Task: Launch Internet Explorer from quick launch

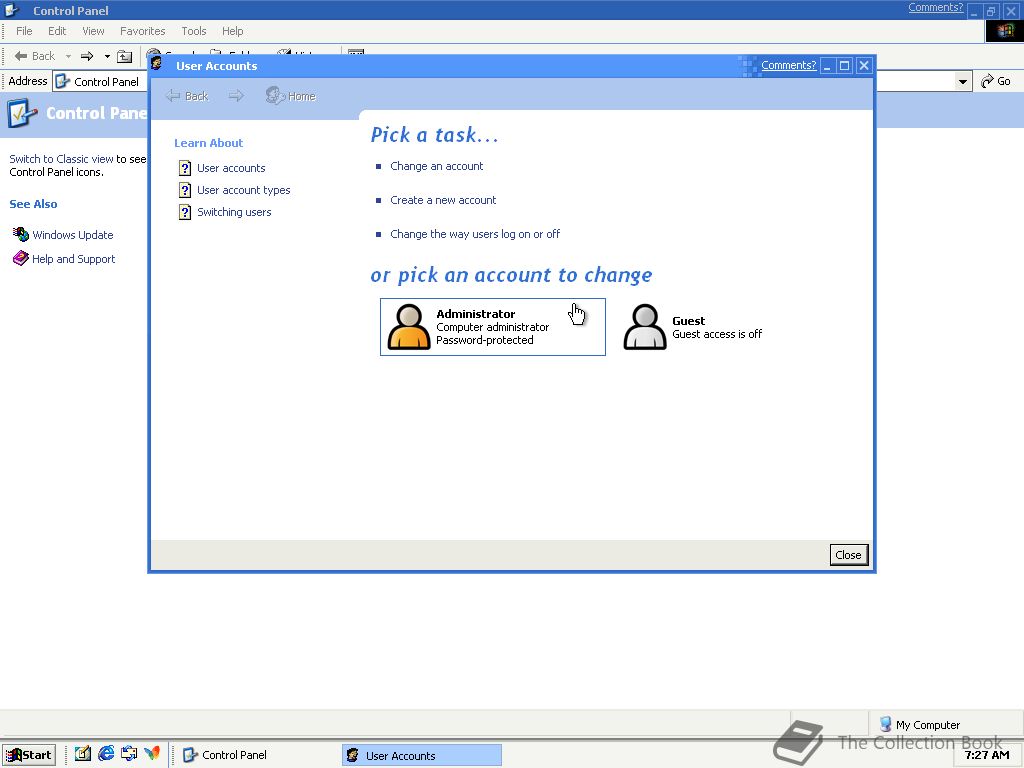Action: 106,754
